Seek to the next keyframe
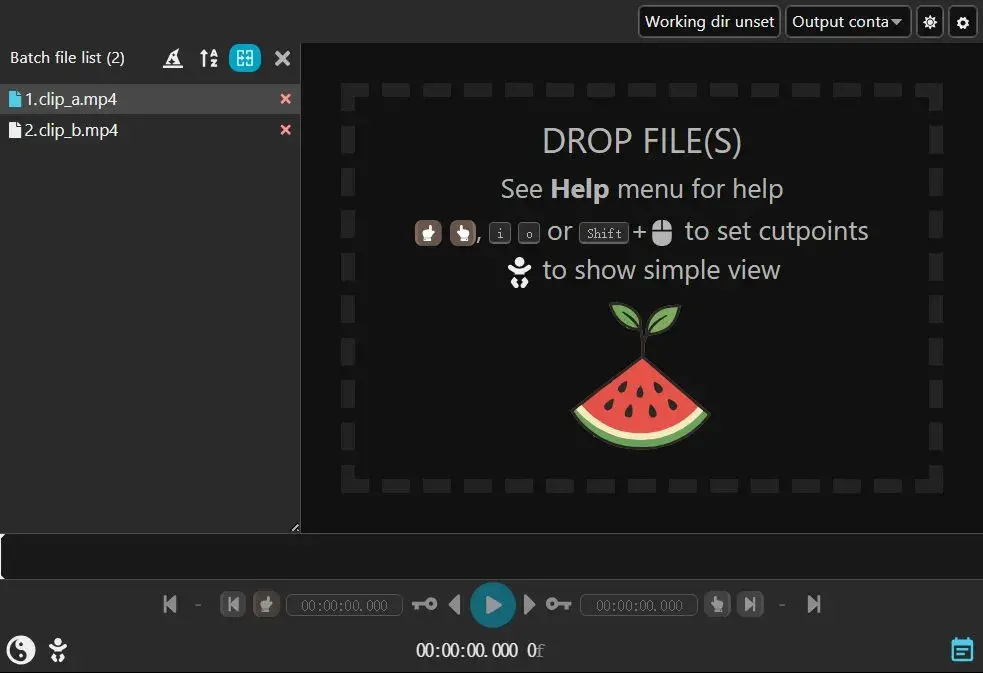 (x=558, y=605)
